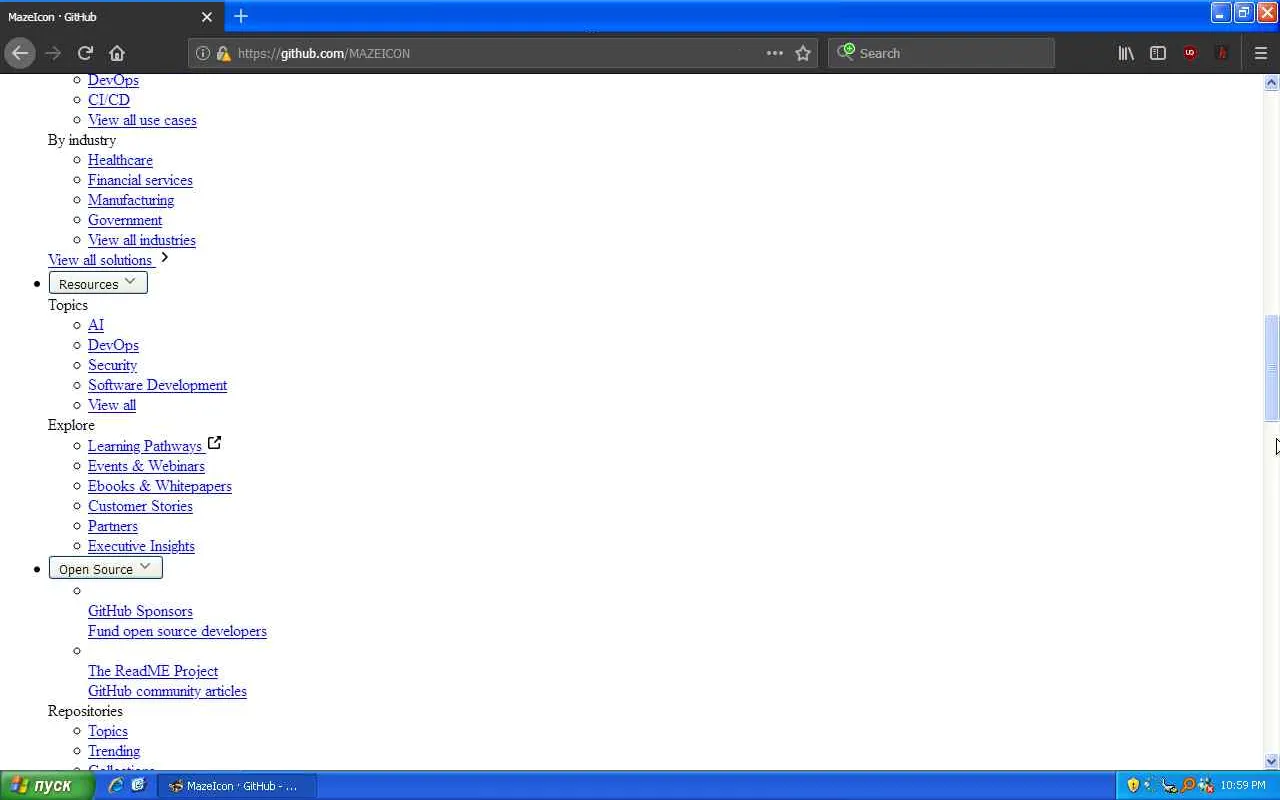Open the Library toolbar button
The width and height of the screenshot is (1280, 800).
[x=1126, y=53]
